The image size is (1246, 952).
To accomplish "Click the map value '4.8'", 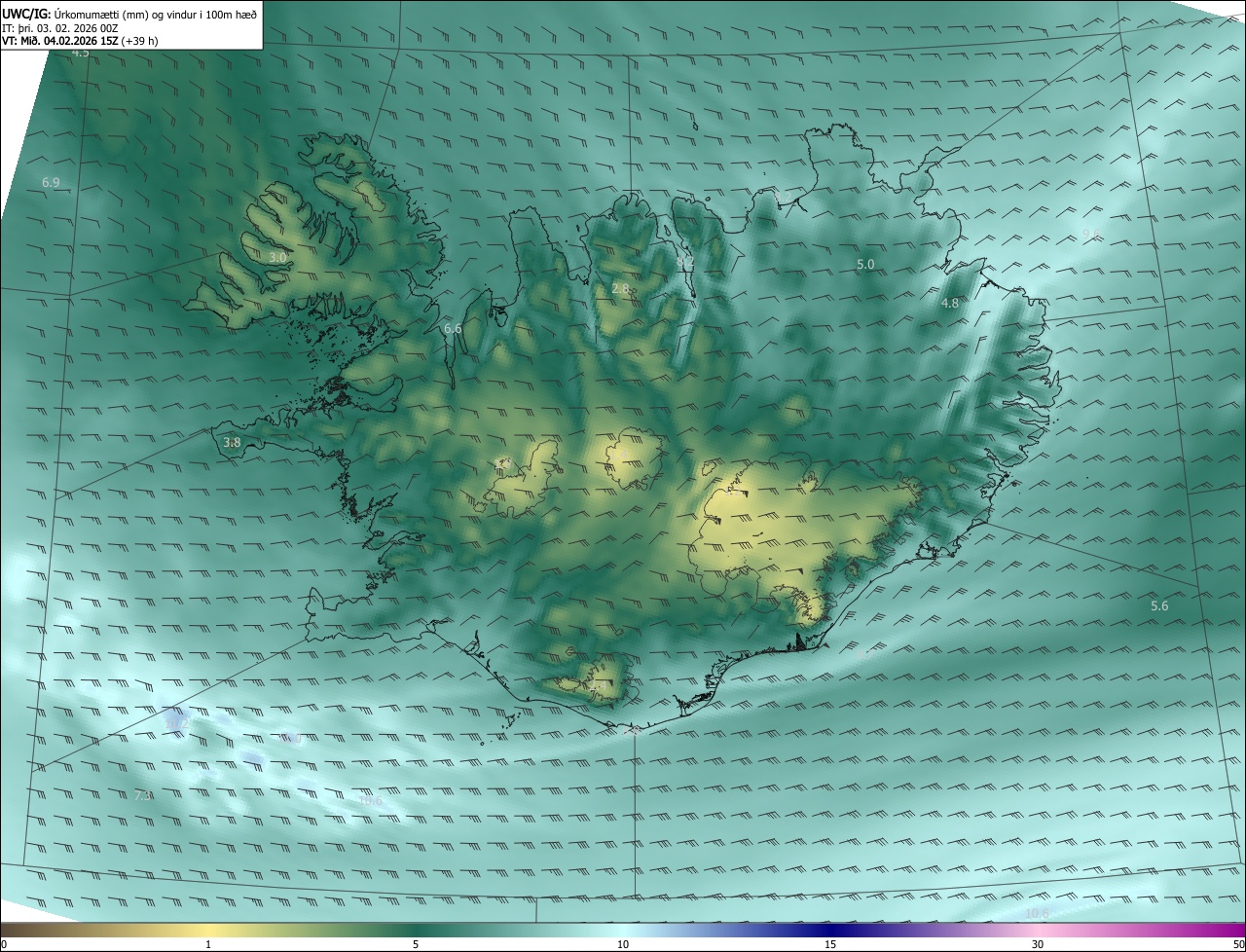I will point(950,304).
